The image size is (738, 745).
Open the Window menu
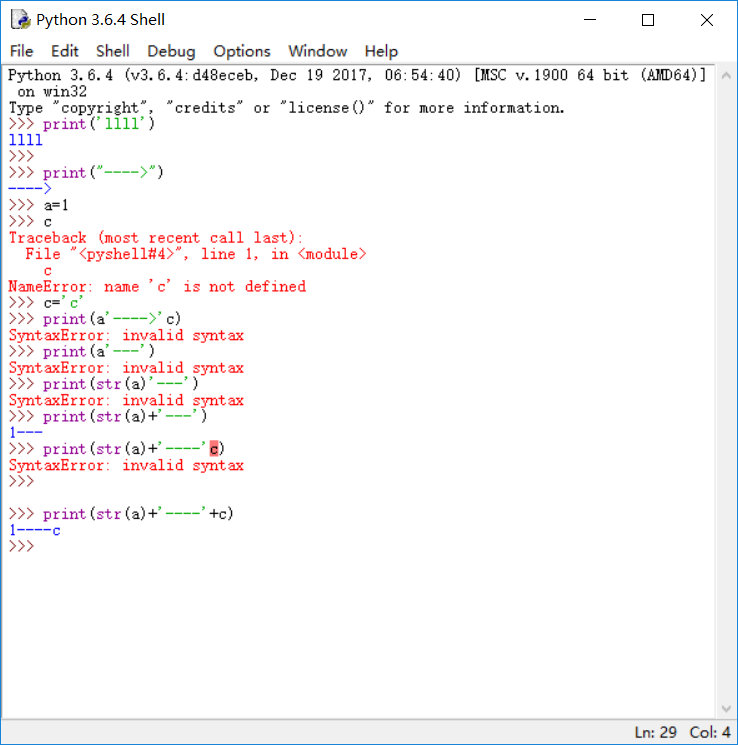[x=317, y=51]
